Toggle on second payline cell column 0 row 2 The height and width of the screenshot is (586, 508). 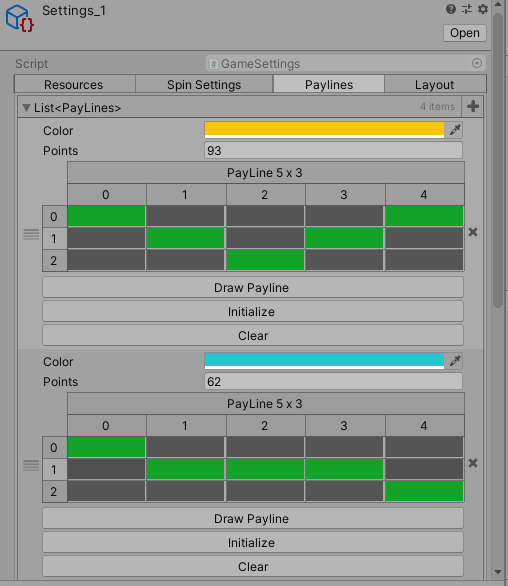pyautogui.click(x=106, y=491)
